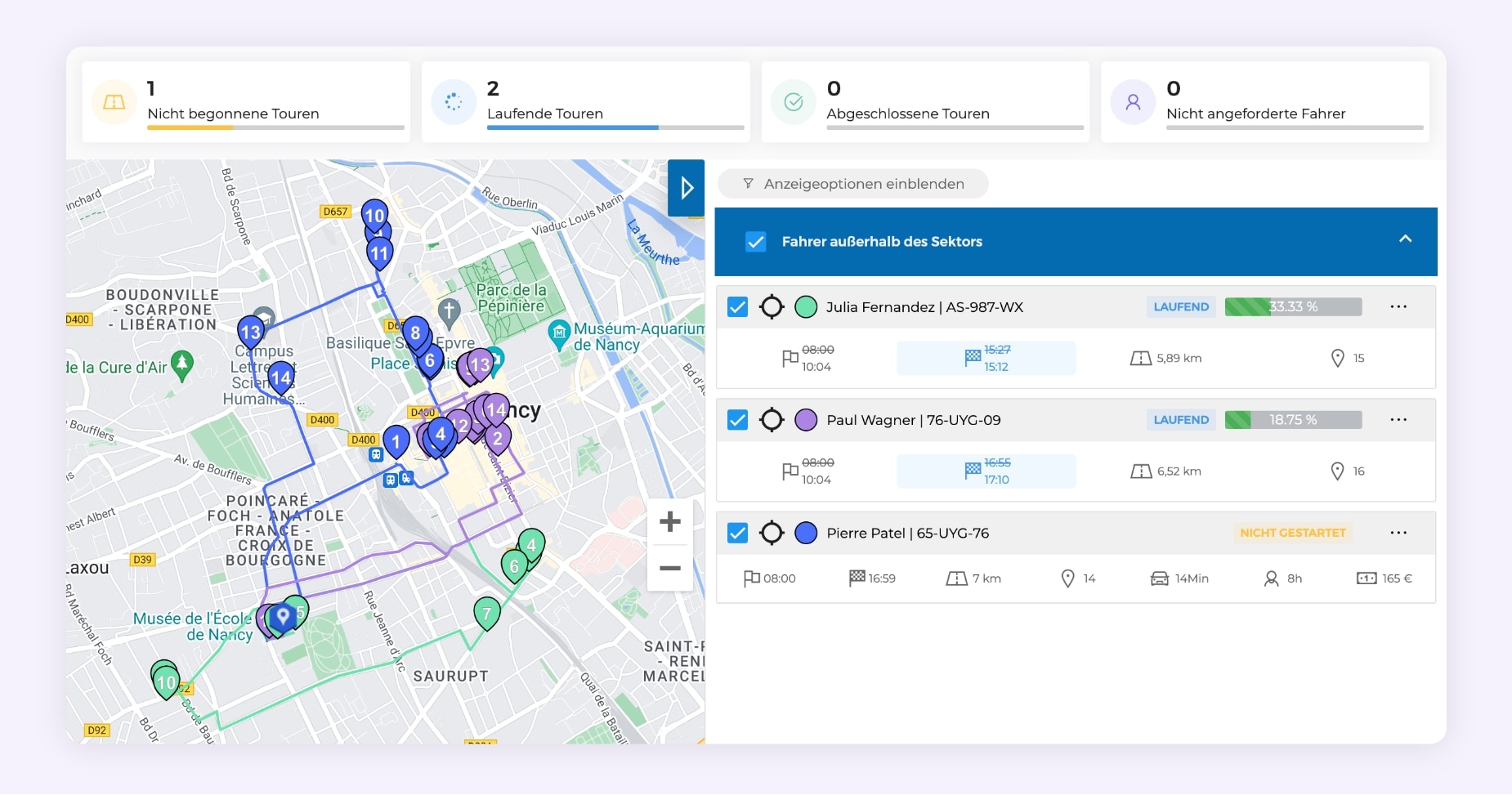Click blue map marker number 13
Screen dimensions: 1512x795
point(250,331)
